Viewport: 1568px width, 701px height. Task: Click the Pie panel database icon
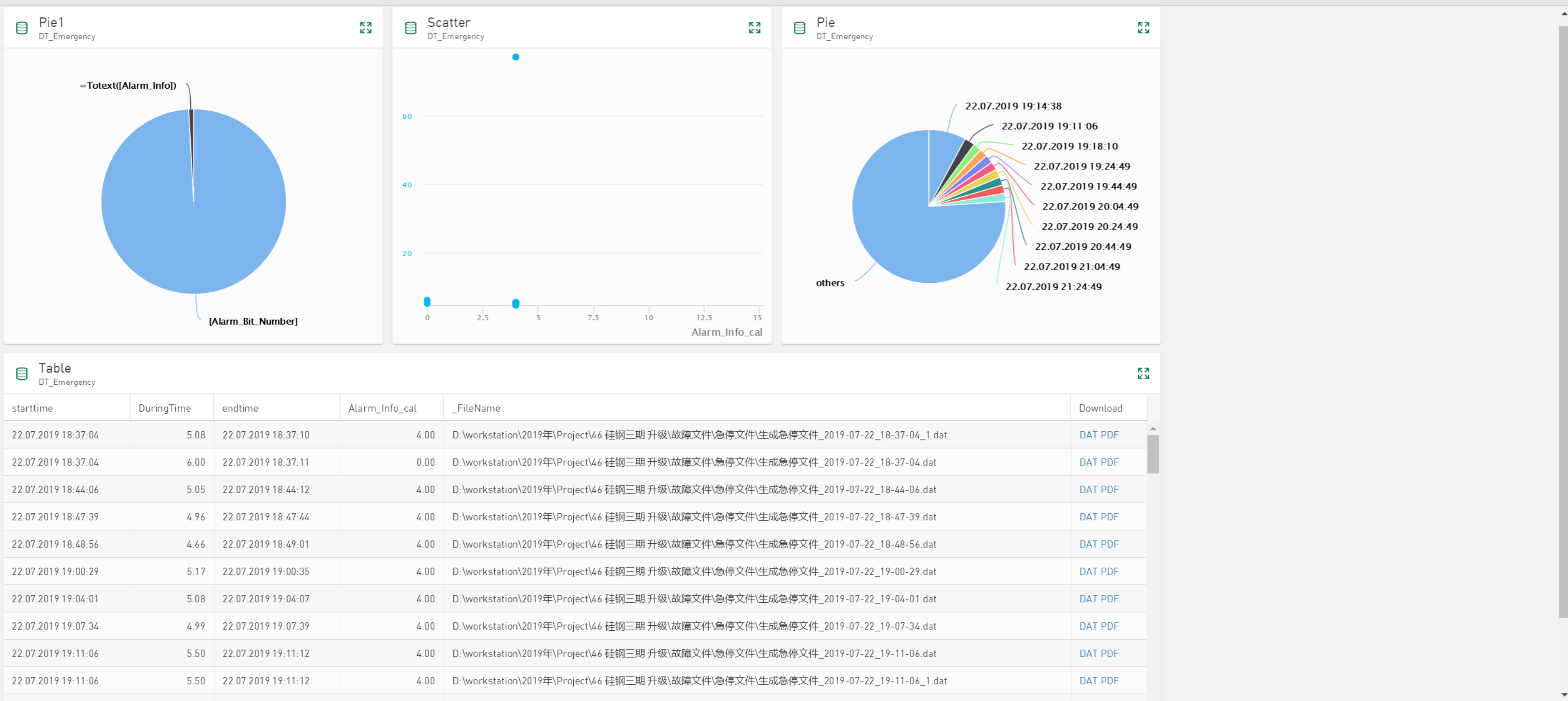click(800, 28)
